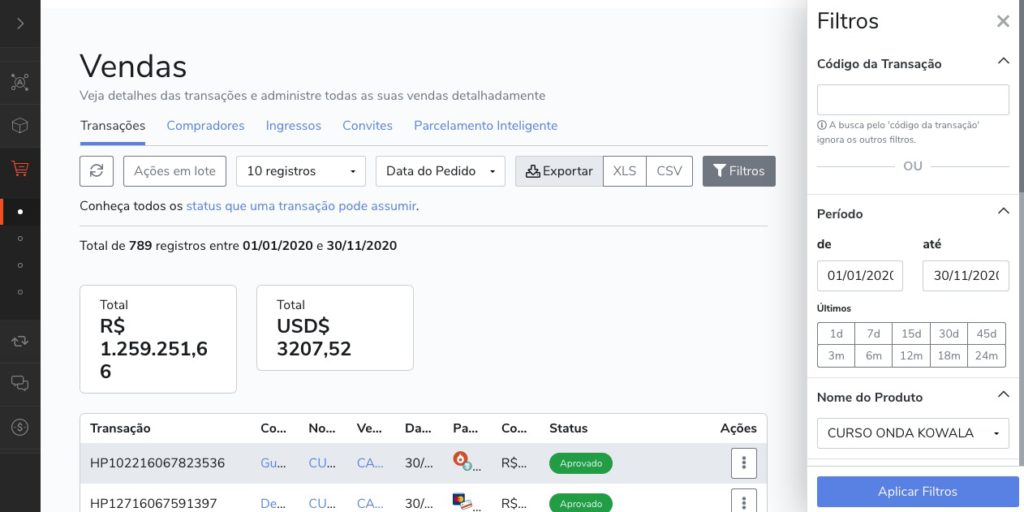Click the Código da Transação input field

click(x=913, y=100)
